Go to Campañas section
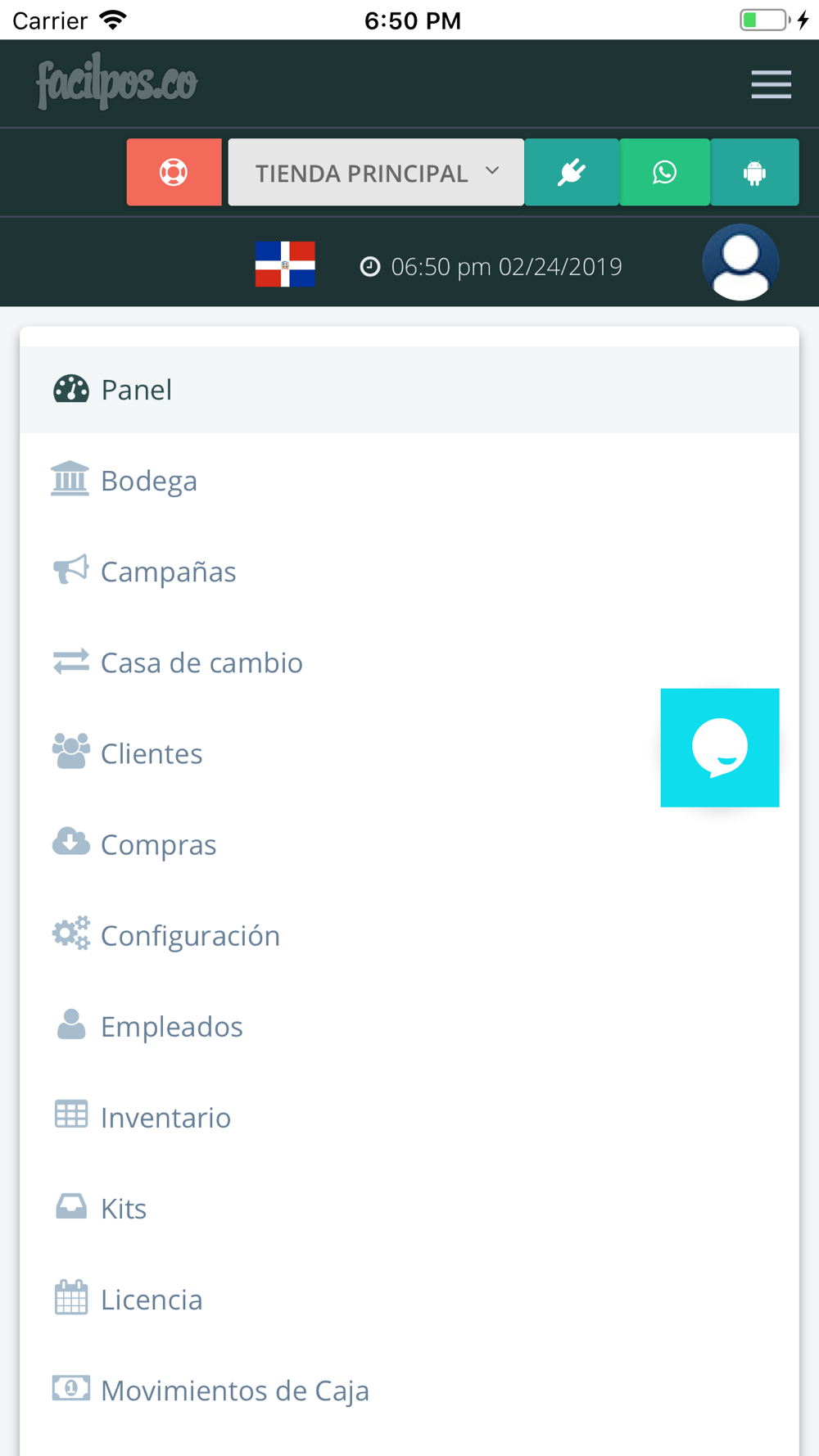This screenshot has width=819, height=1456. coord(409,572)
